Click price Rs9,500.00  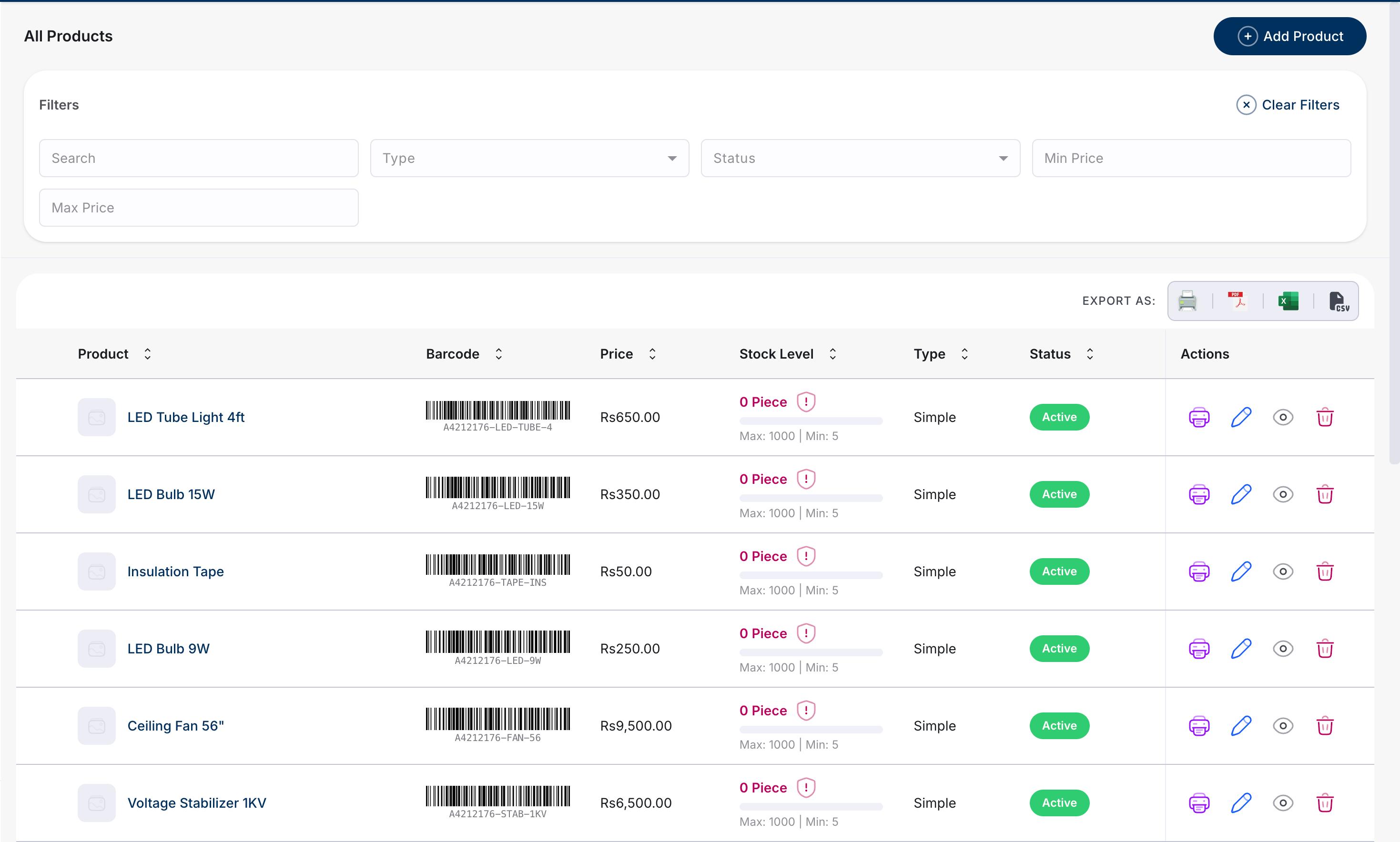(636, 726)
